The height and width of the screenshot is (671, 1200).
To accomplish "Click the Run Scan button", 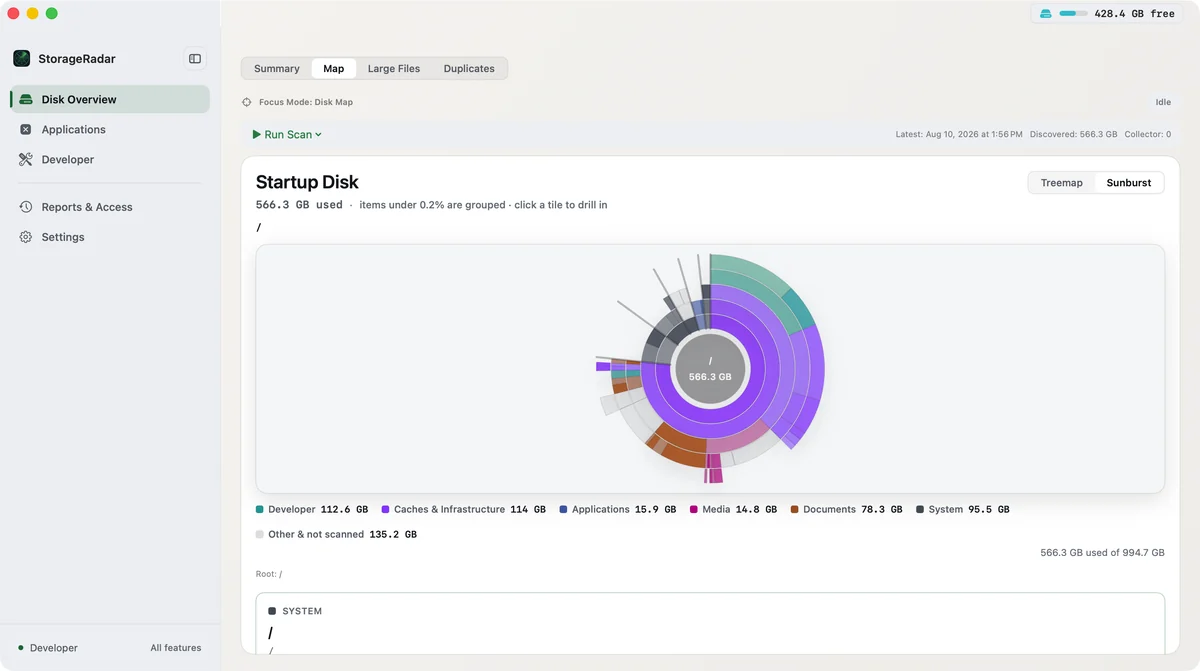I will tap(288, 134).
